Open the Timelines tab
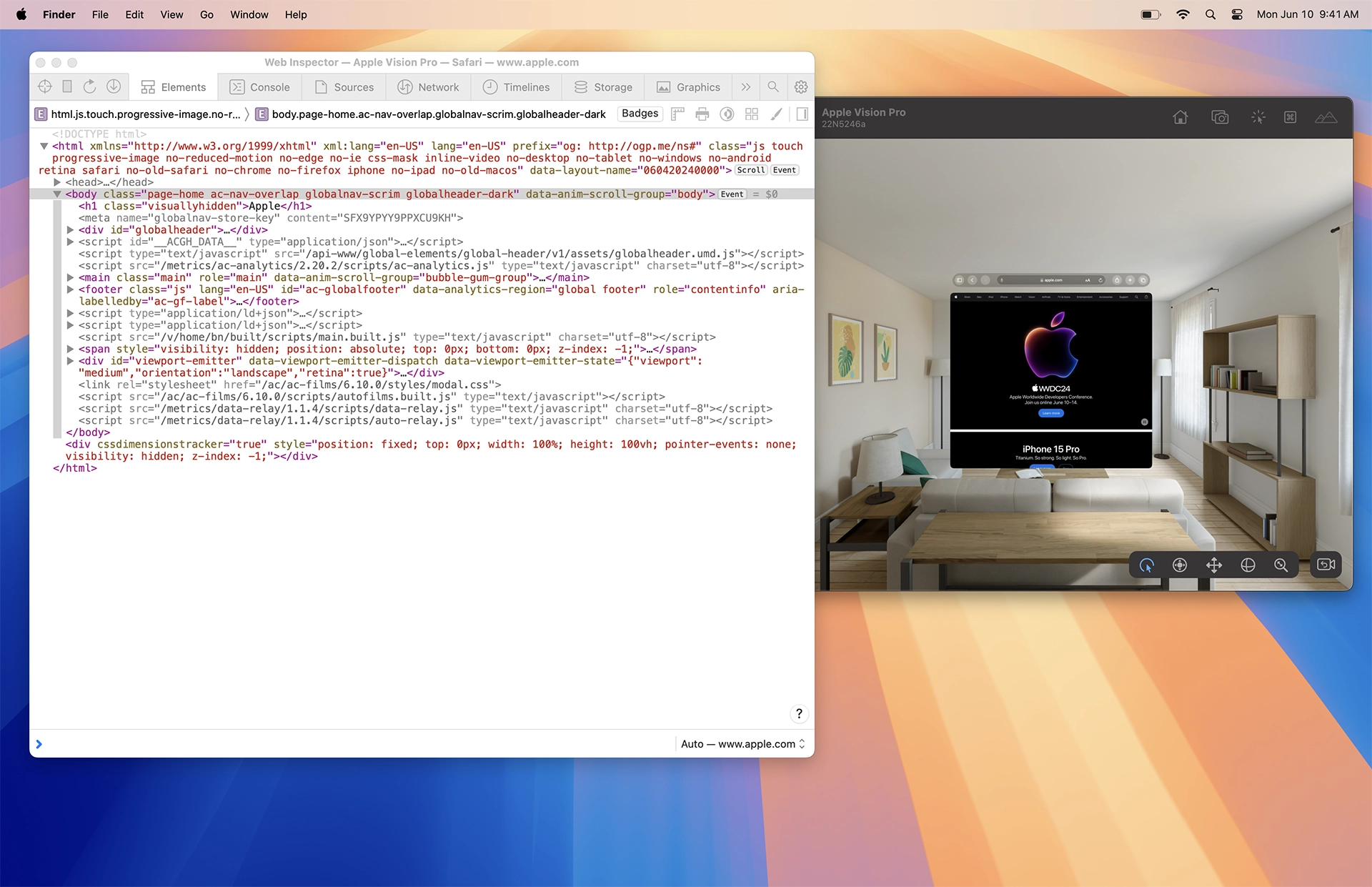Screen dimensions: 1372x887 click(x=517, y=86)
